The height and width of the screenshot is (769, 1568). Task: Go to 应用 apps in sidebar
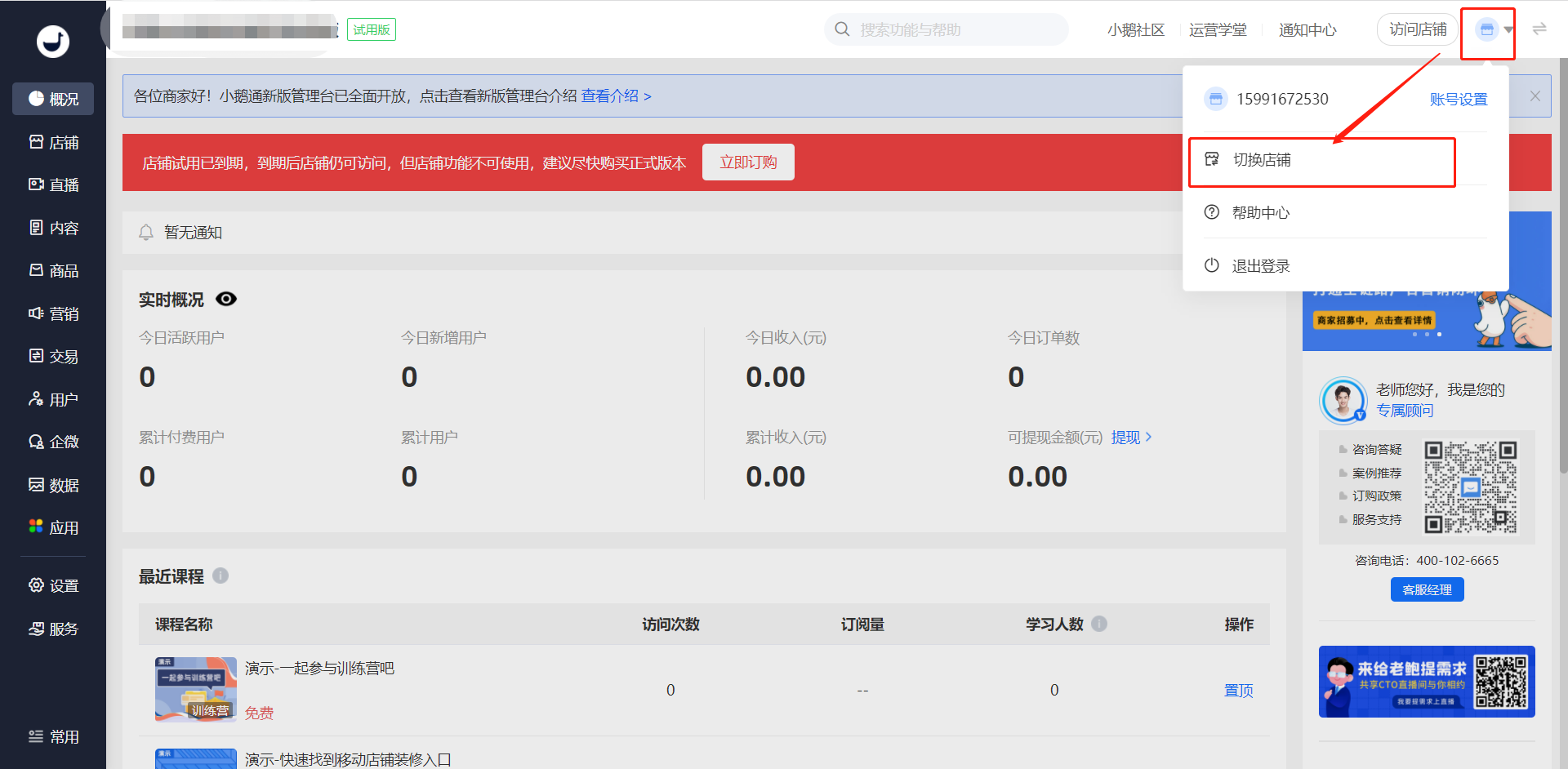(x=53, y=527)
